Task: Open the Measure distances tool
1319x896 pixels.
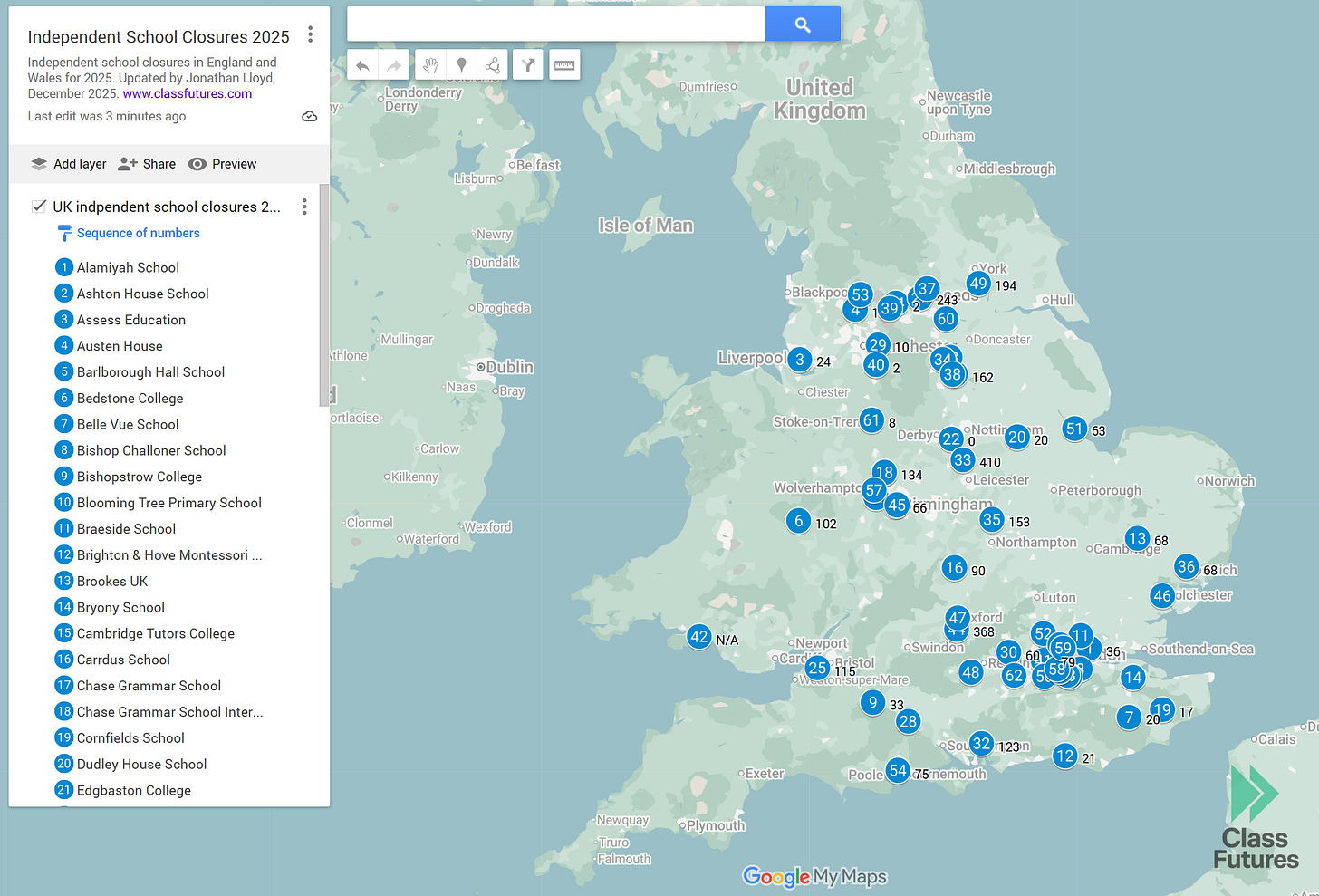Action: [564, 64]
